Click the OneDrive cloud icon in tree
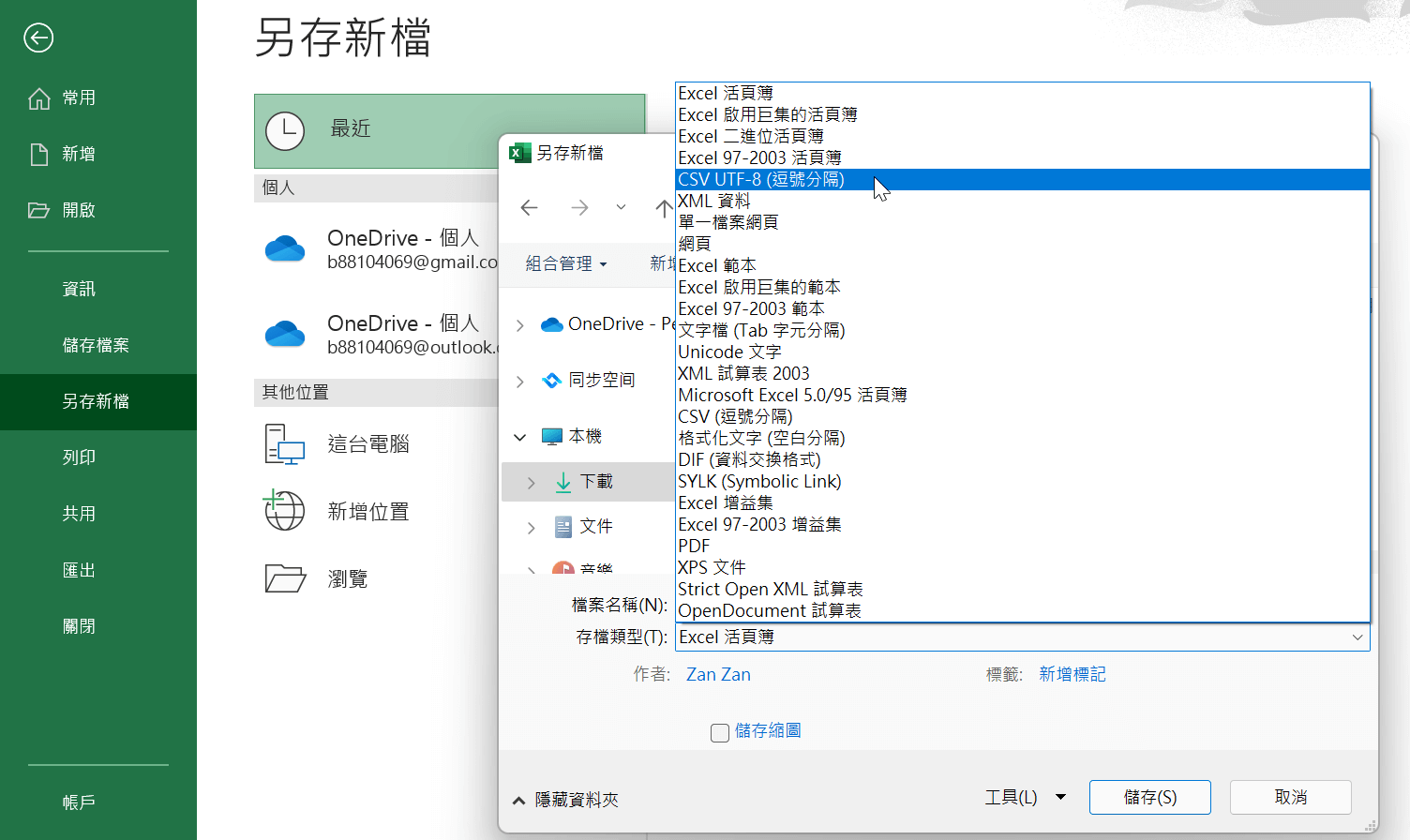Screen dimensions: 1410x840 (x=552, y=324)
